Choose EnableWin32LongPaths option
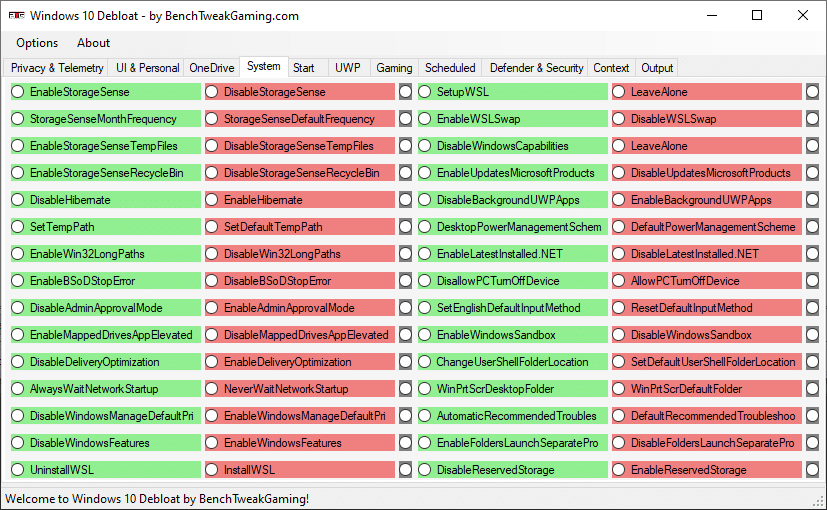The height and width of the screenshot is (510, 827). coord(105,254)
